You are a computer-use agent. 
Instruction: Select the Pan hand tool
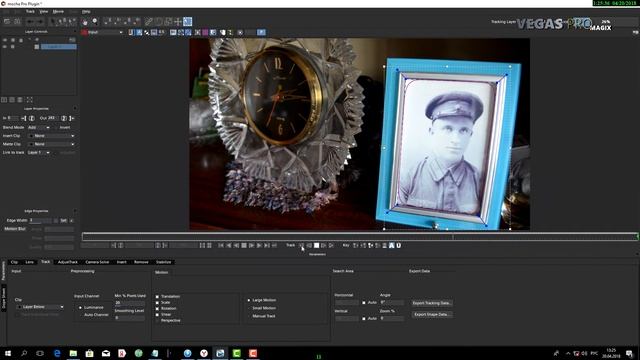84,22
